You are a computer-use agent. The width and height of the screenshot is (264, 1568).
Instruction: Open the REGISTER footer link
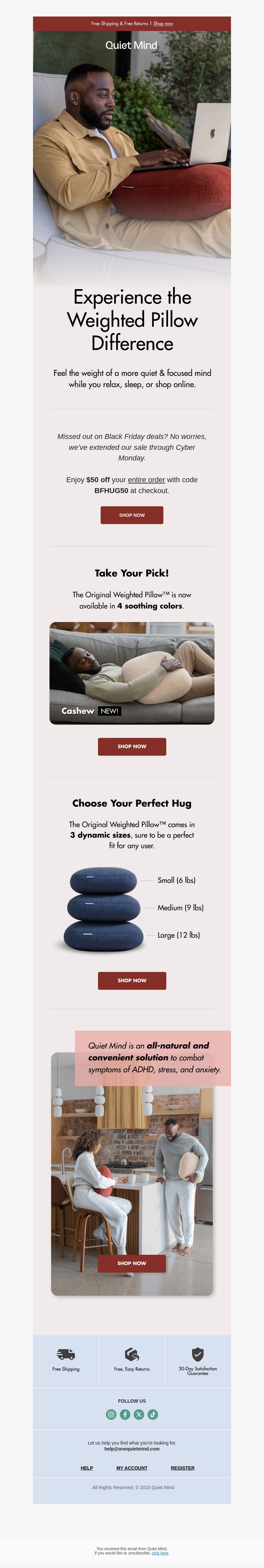182,1468
